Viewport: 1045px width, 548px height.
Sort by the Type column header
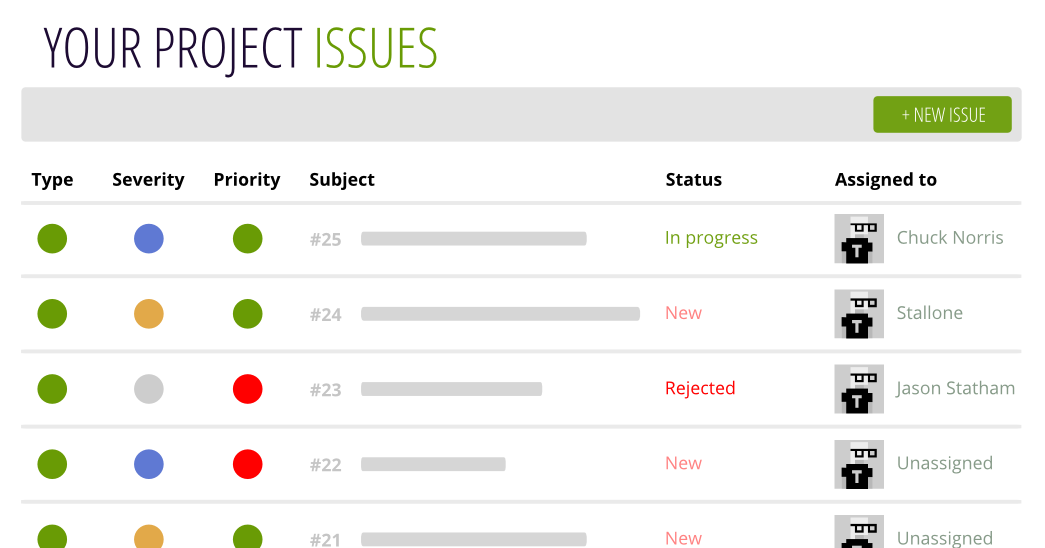click(x=52, y=180)
